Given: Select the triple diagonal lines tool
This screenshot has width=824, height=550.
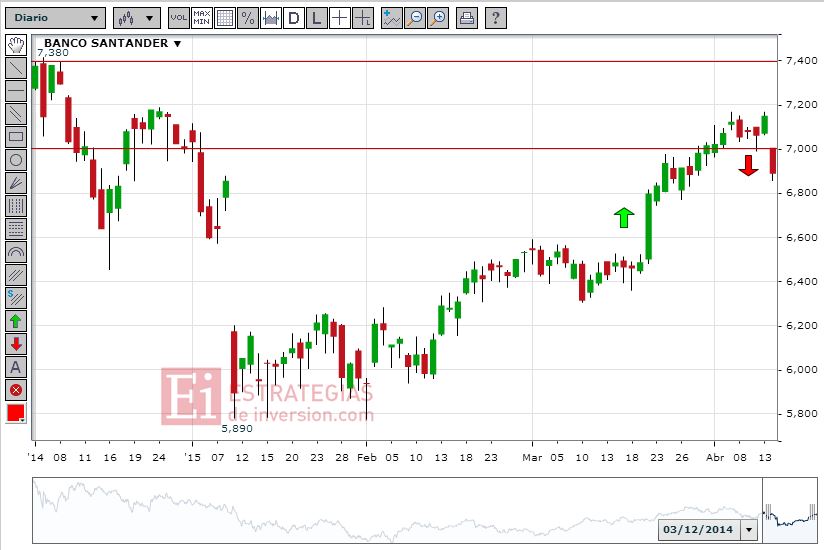Looking at the screenshot, I should (x=16, y=275).
